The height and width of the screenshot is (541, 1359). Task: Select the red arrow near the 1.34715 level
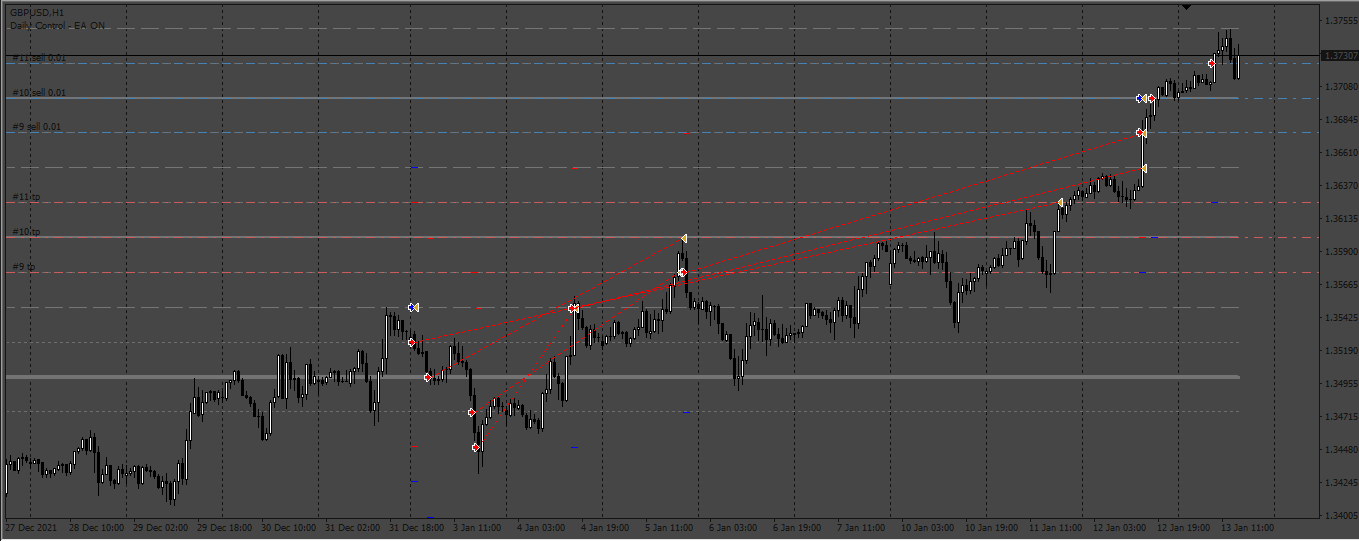(x=471, y=412)
